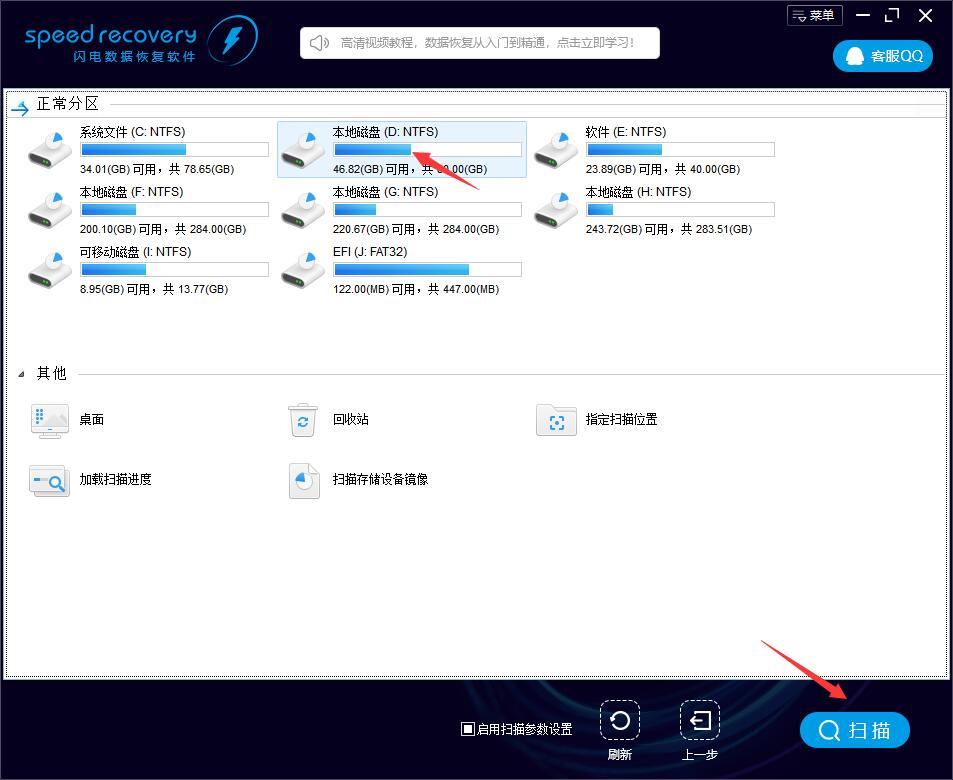Choose the EFI J: FAT32 partition icon

[x=303, y=268]
